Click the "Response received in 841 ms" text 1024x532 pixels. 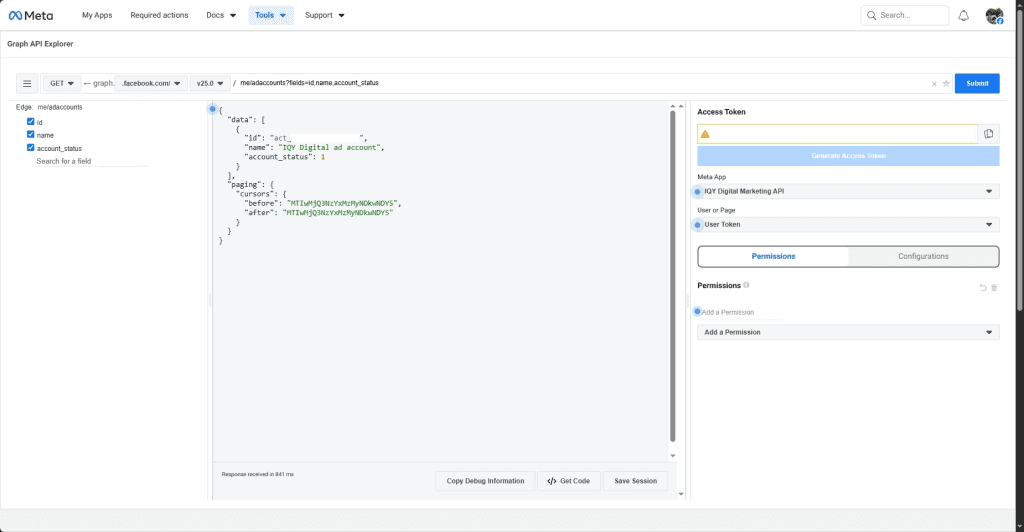point(257,475)
